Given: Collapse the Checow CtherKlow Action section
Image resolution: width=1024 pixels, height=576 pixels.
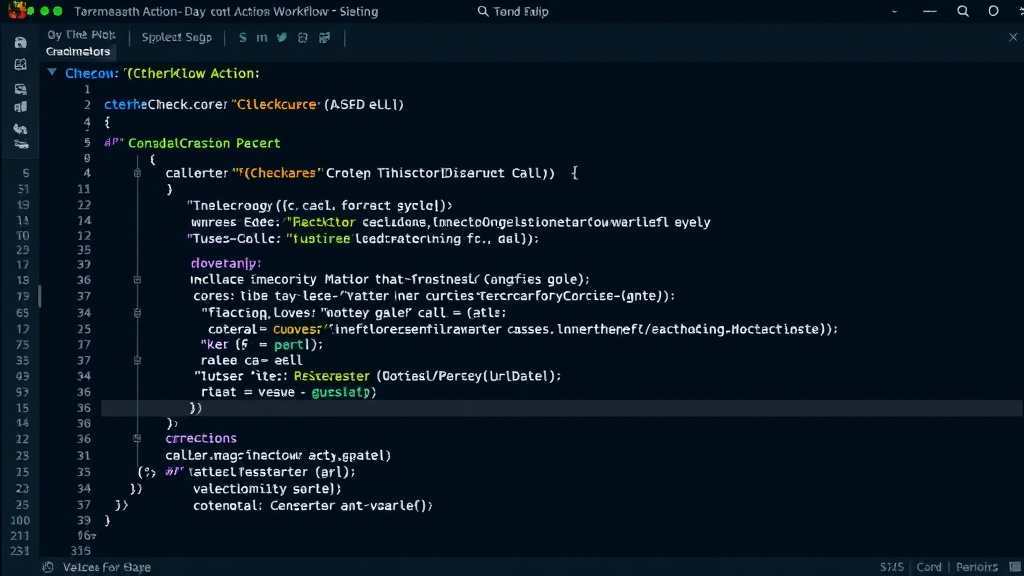Looking at the screenshot, I should click(x=52, y=72).
